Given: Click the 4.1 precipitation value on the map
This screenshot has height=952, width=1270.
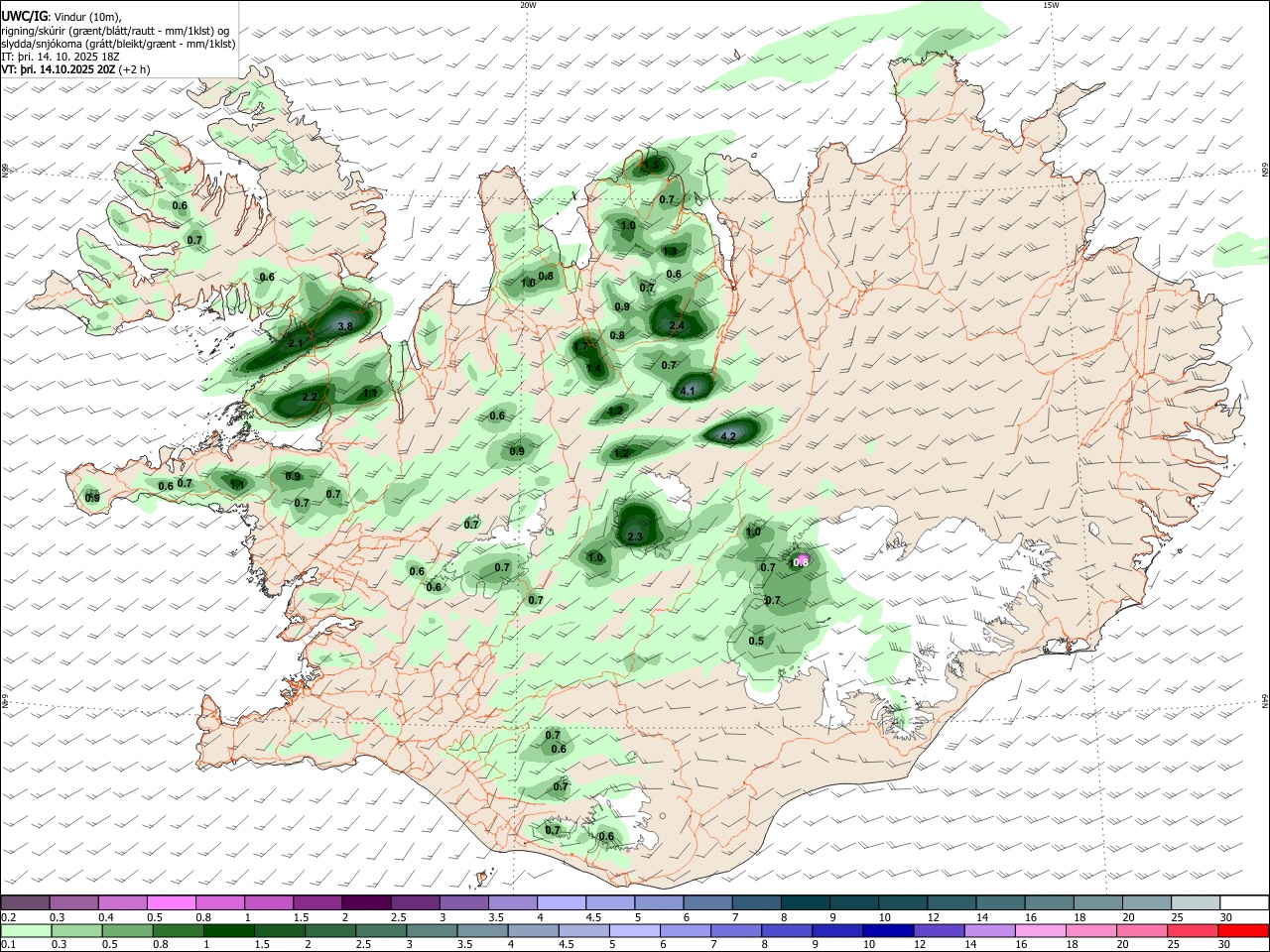Looking at the screenshot, I should (x=688, y=391).
